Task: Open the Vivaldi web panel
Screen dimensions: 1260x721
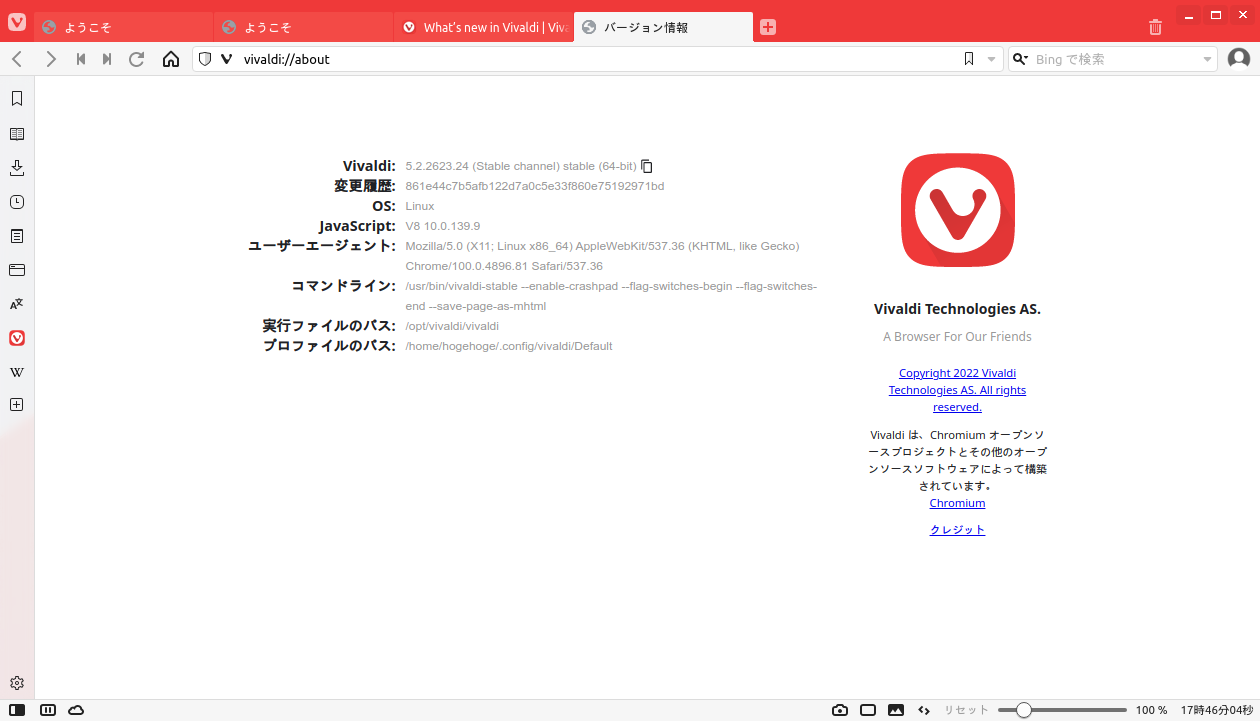Action: [x=17, y=338]
